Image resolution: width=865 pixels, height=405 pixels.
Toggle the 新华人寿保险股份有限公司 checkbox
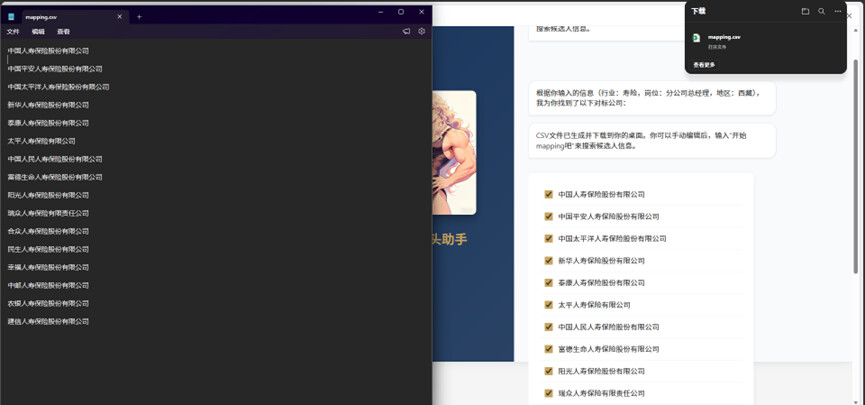(548, 261)
